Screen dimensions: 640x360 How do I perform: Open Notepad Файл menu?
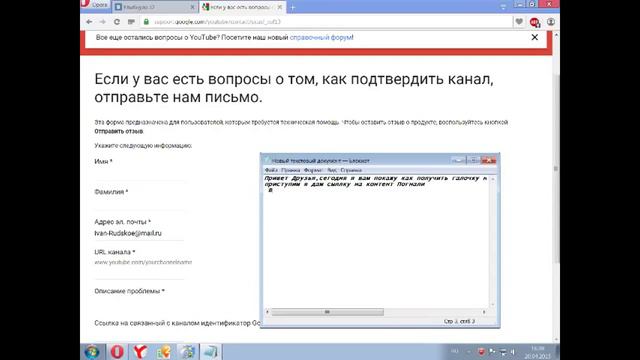[x=271, y=170]
